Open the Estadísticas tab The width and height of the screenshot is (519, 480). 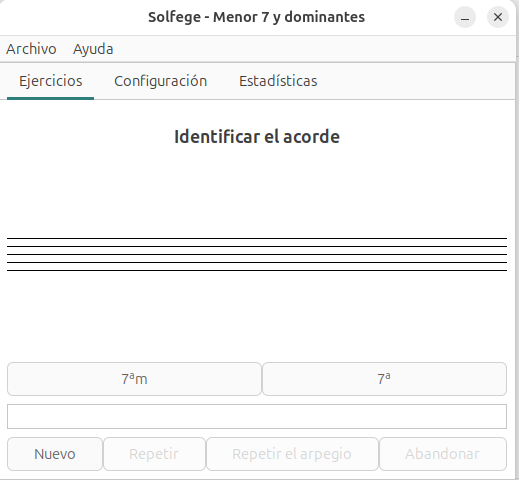pyautogui.click(x=278, y=81)
